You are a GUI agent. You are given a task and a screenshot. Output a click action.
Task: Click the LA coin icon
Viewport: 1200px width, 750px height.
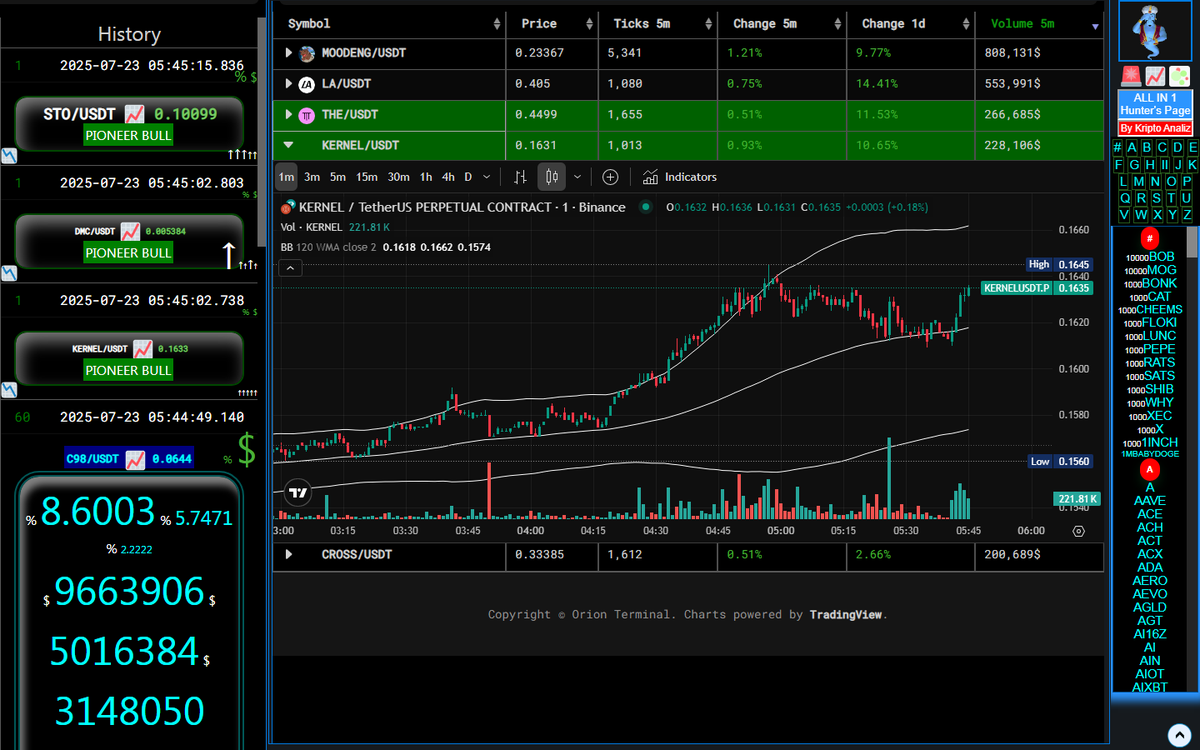(x=307, y=84)
